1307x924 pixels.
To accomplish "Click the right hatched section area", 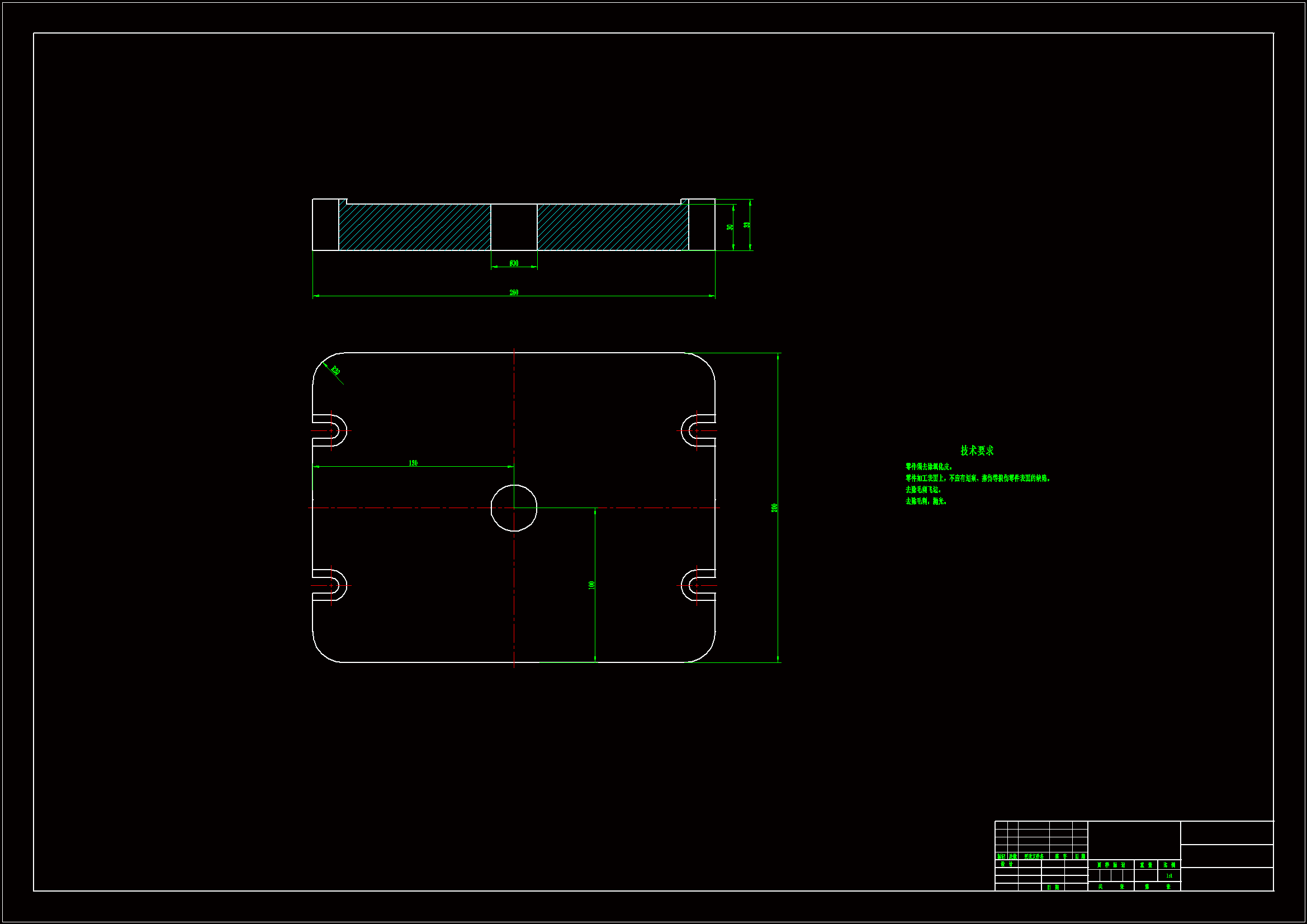I will 613,227.
